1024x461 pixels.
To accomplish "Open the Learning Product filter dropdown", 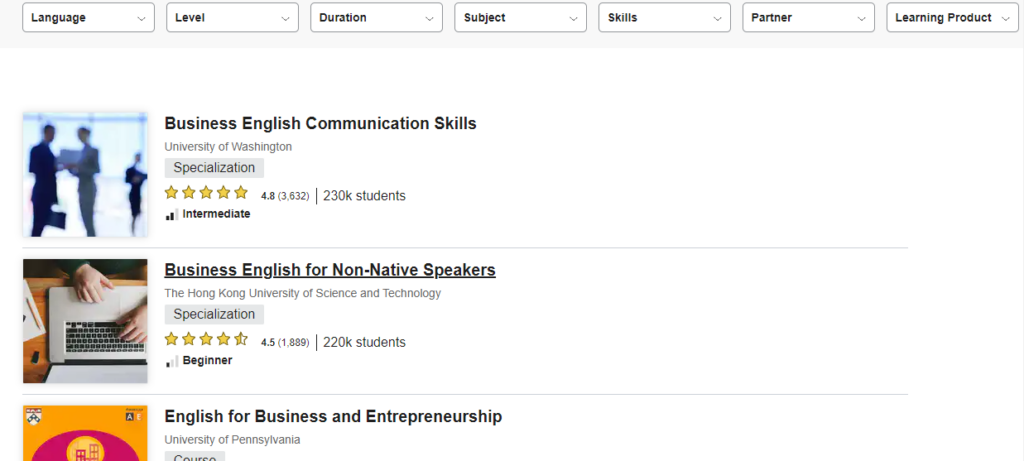I will click(x=952, y=18).
